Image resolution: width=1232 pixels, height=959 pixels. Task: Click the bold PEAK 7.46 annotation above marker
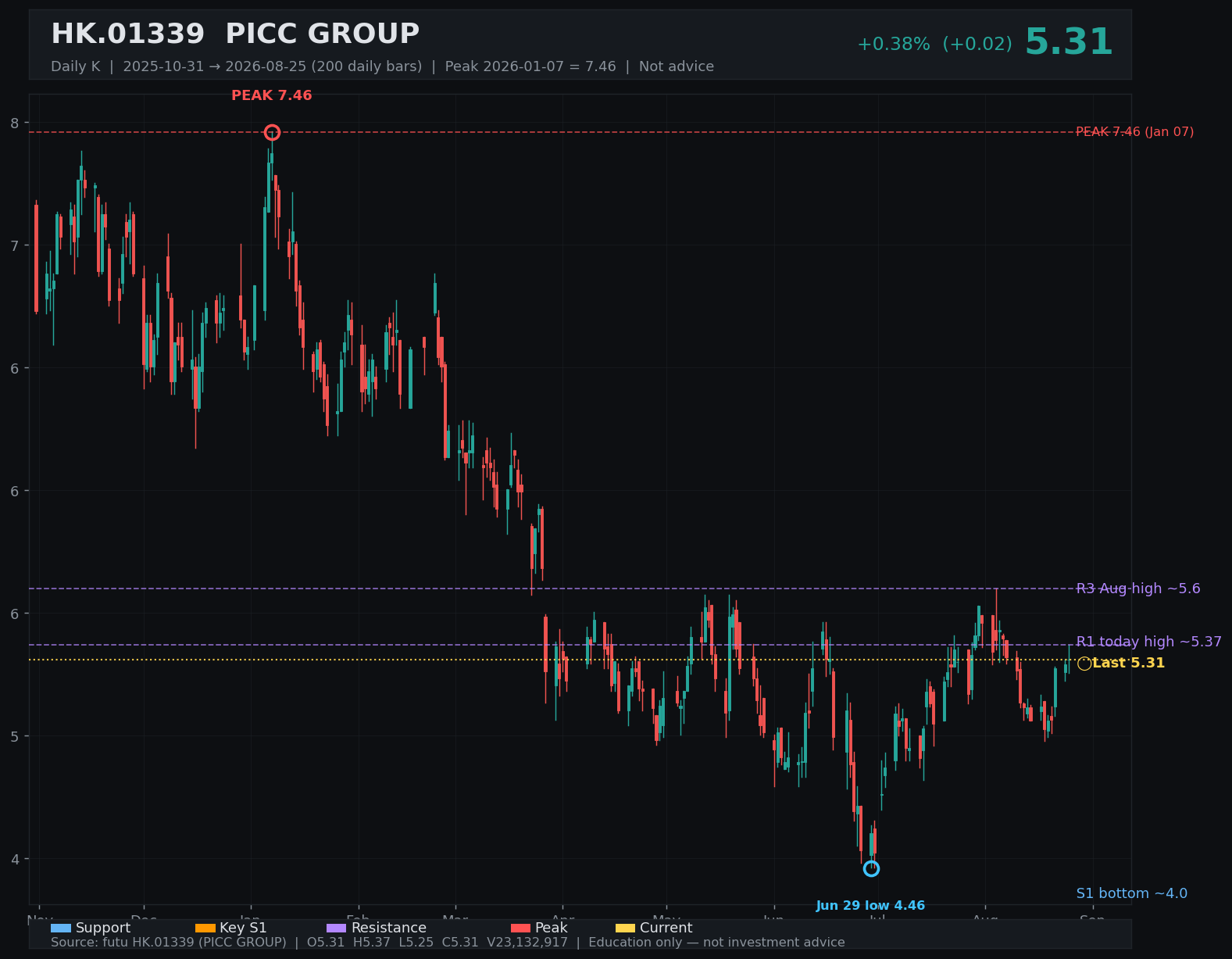tap(272, 95)
